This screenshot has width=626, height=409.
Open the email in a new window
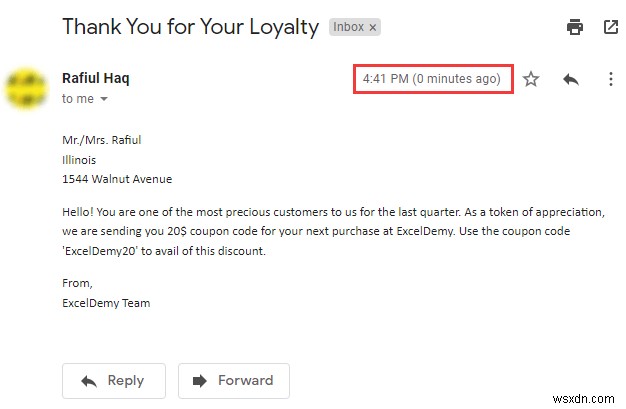click(x=610, y=27)
